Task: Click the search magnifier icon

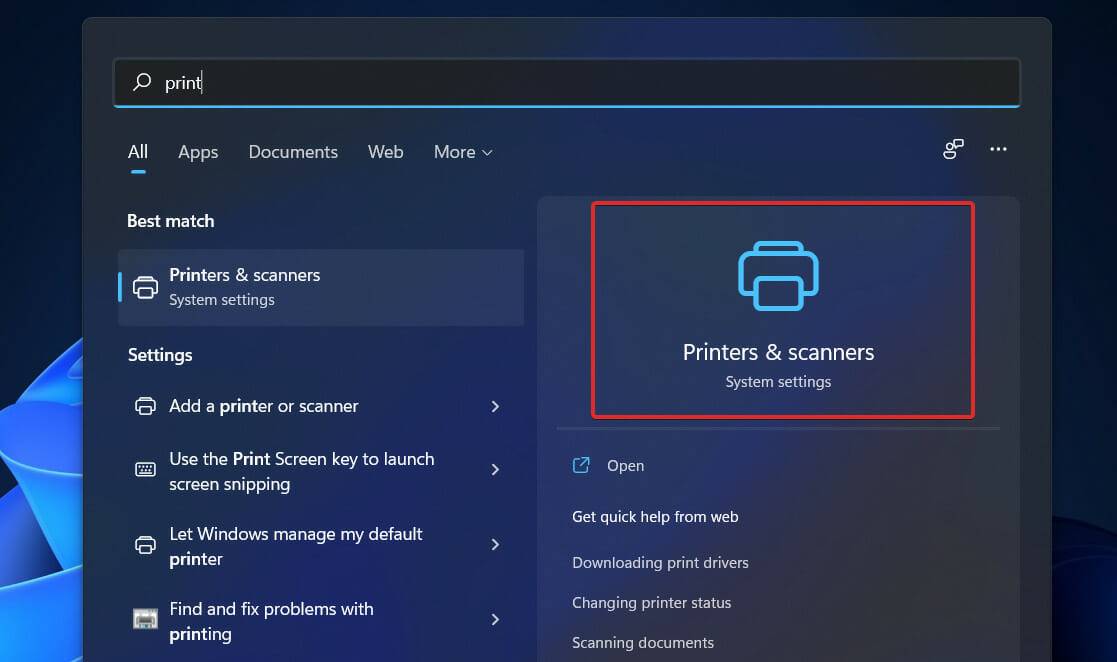Action: tap(140, 82)
